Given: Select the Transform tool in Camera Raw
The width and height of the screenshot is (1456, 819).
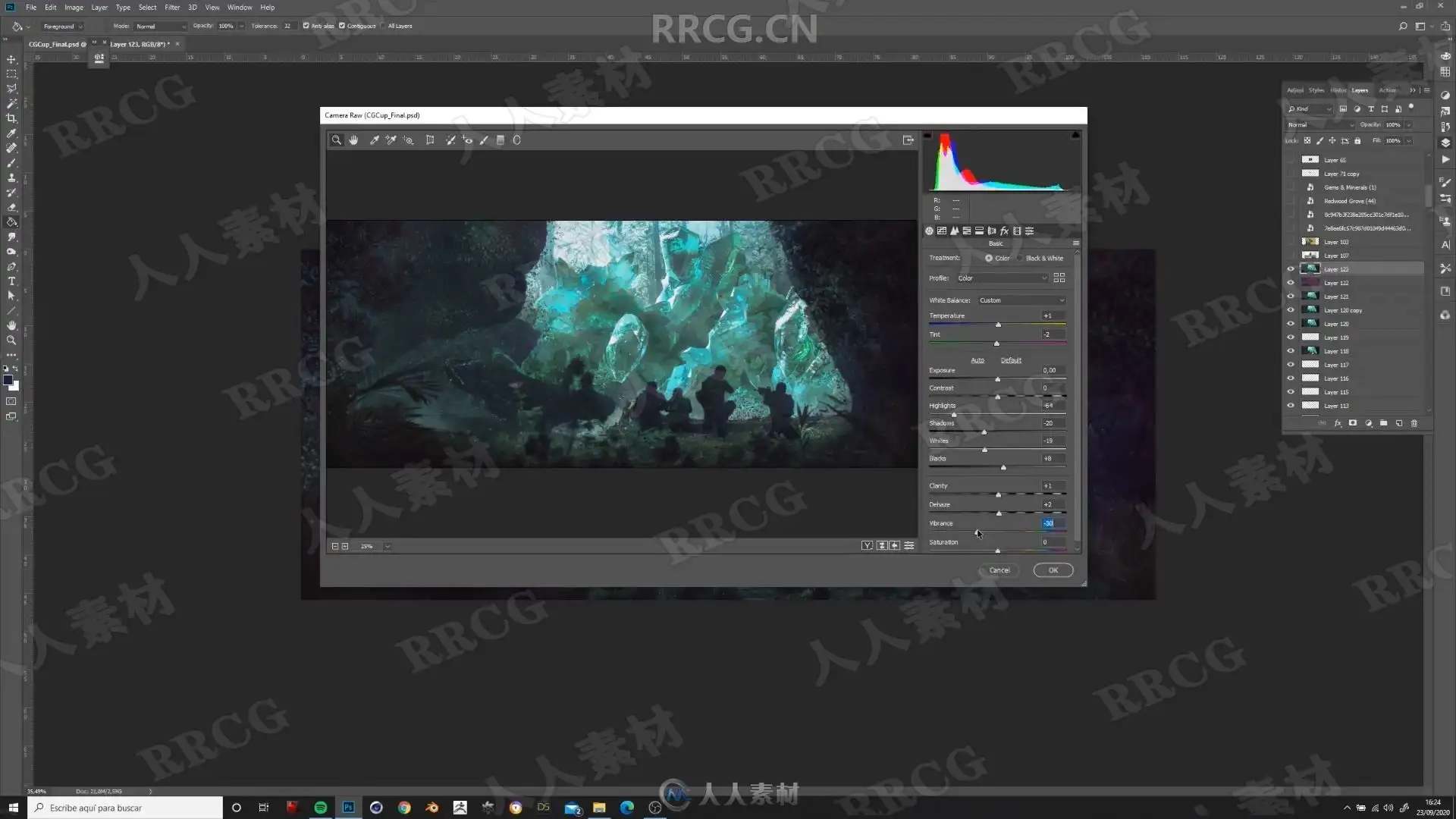Looking at the screenshot, I should [430, 140].
